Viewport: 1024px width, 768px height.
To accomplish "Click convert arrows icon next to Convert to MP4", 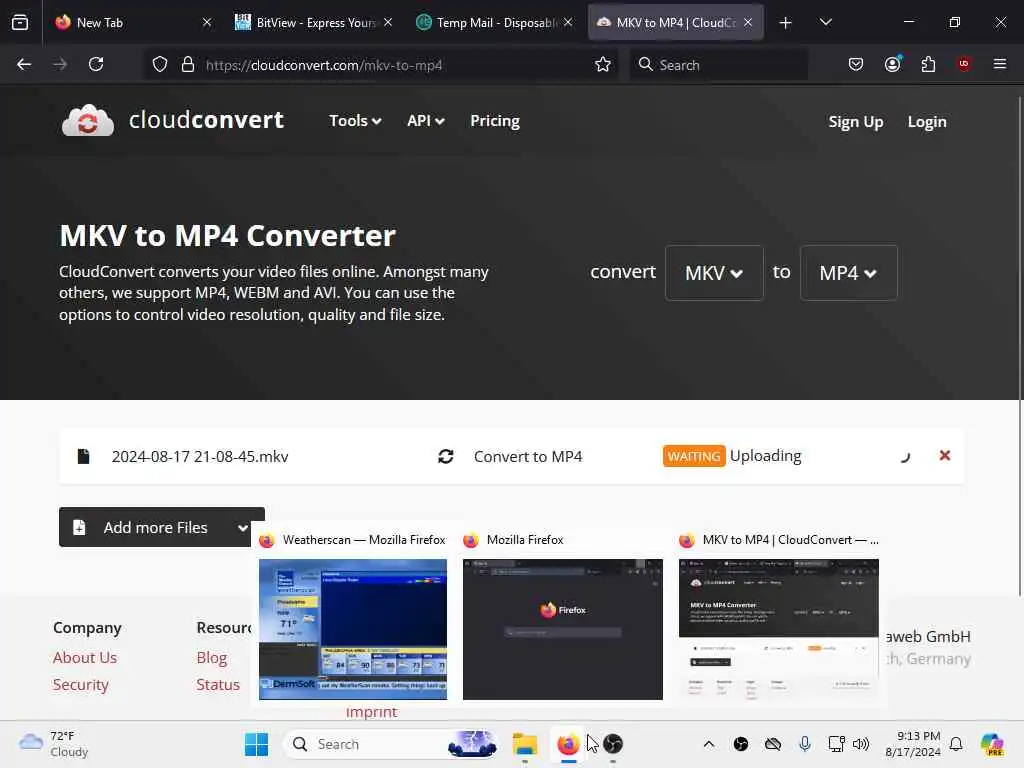I will tap(446, 456).
